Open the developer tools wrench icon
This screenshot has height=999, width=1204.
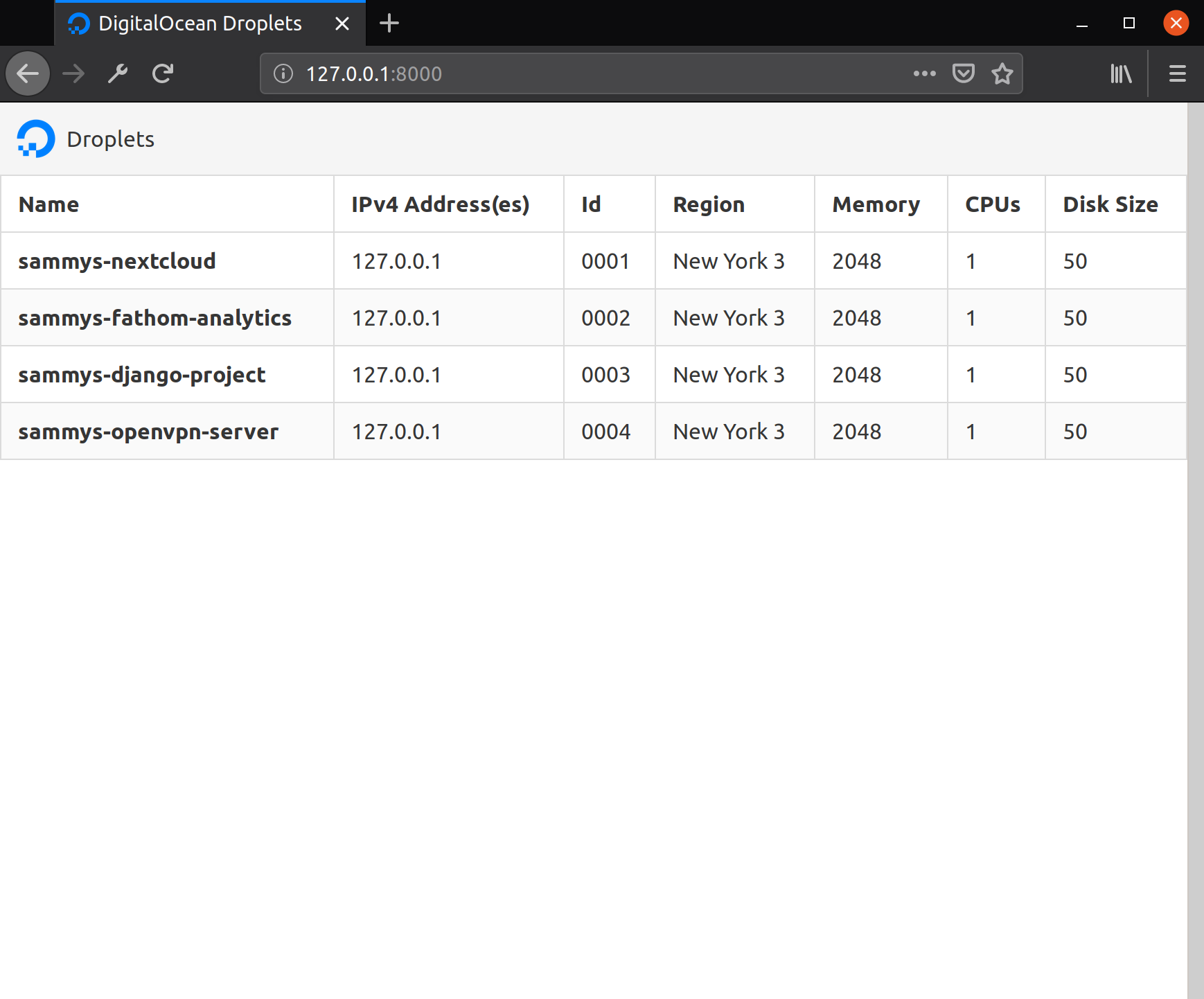[x=118, y=73]
